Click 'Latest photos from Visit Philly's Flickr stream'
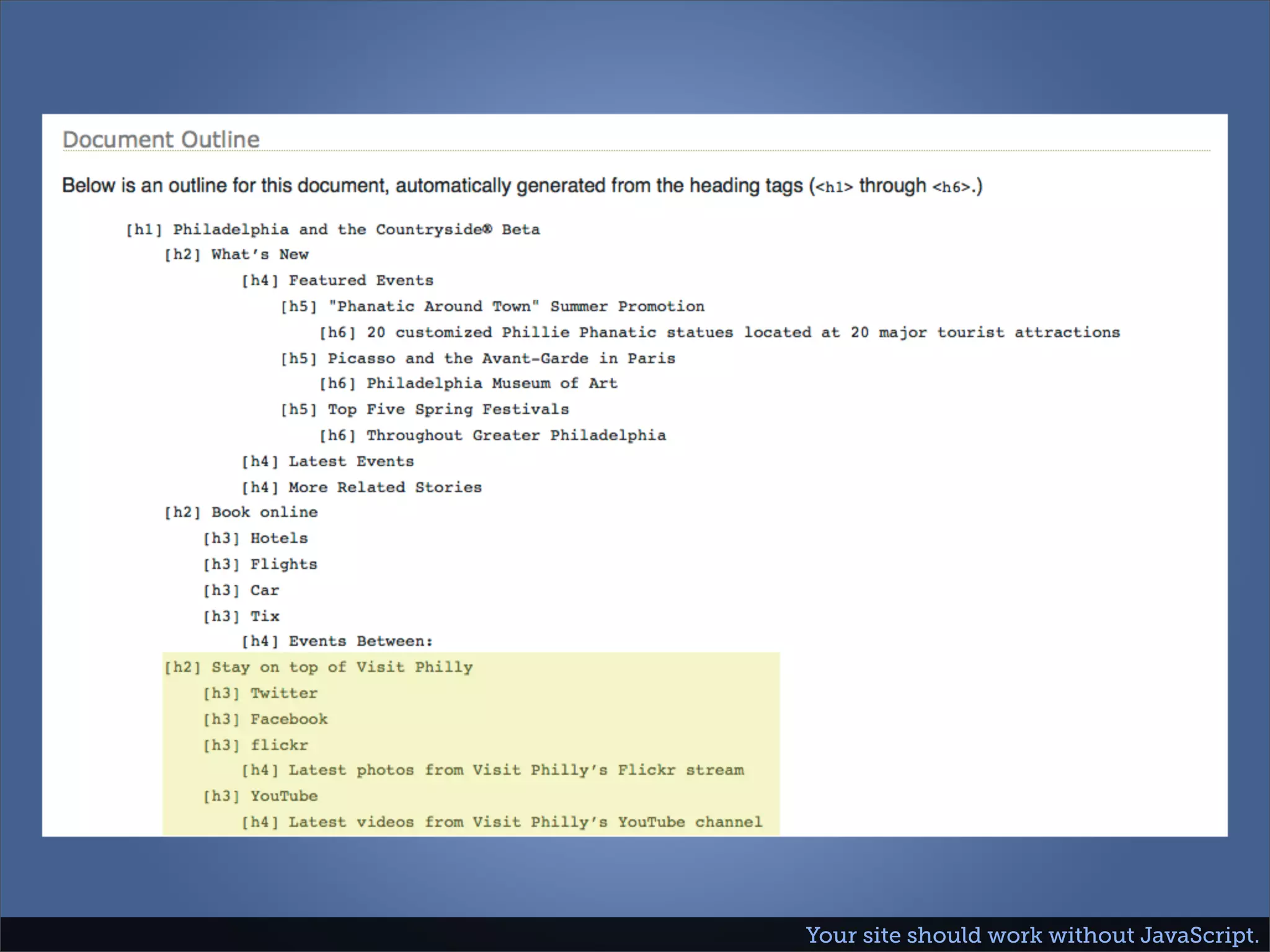Viewport: 1270px width, 952px height. [492, 770]
